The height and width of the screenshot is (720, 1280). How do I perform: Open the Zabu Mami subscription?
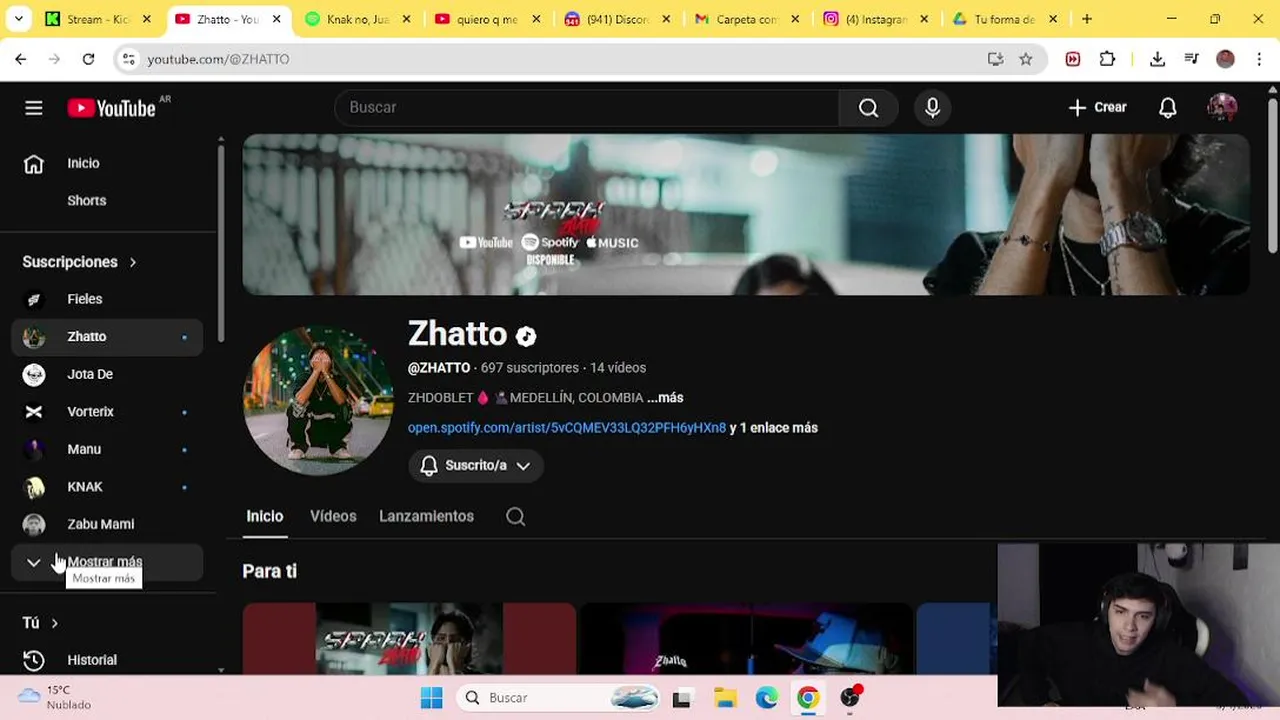pos(107,524)
